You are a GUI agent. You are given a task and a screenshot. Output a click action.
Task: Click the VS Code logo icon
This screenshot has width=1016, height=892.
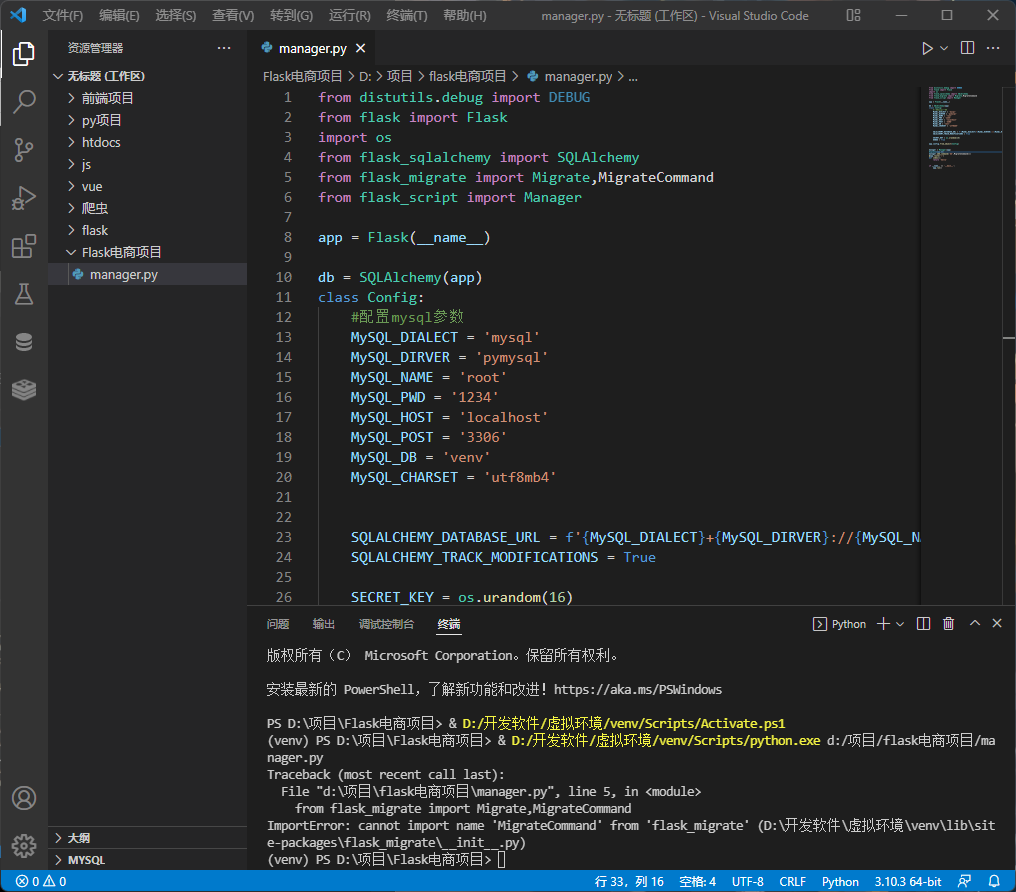click(x=19, y=15)
